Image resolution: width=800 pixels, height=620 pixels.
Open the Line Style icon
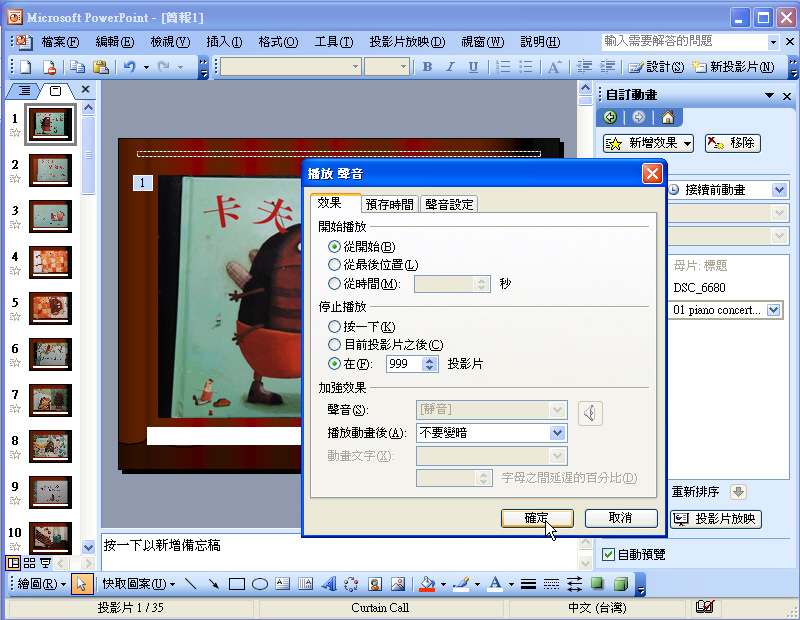[528, 584]
